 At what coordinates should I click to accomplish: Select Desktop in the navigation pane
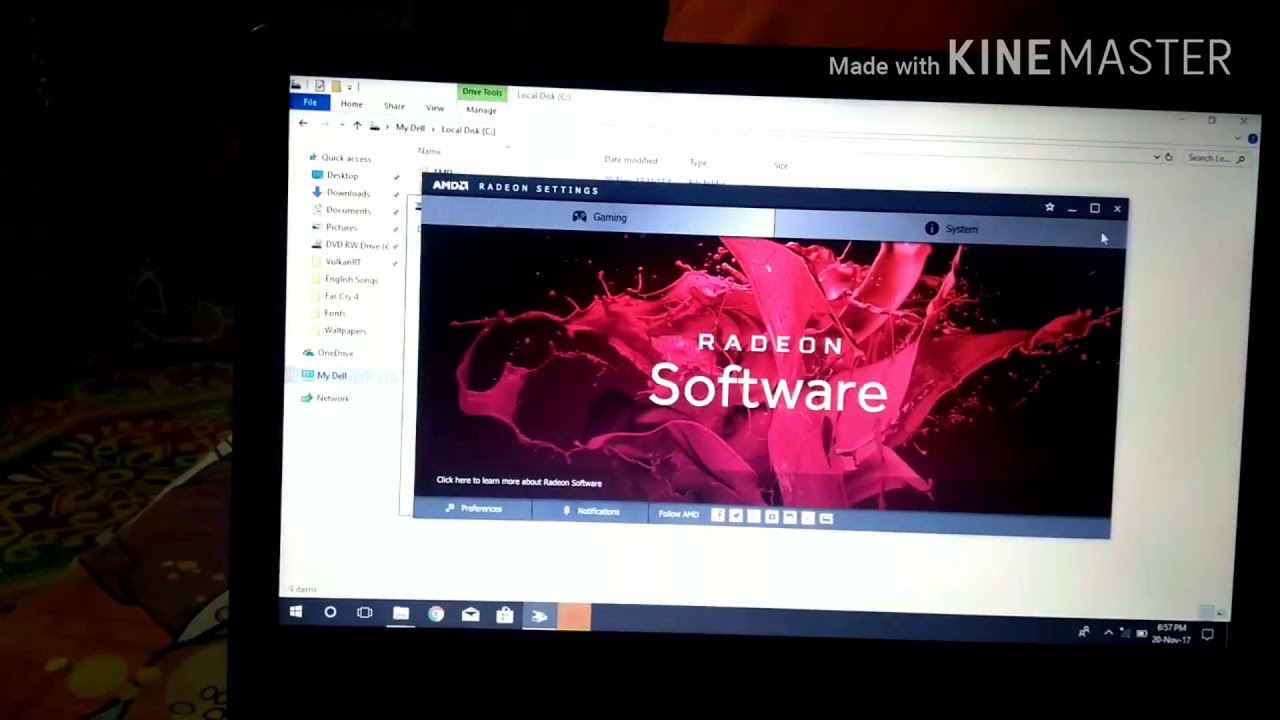click(335, 175)
